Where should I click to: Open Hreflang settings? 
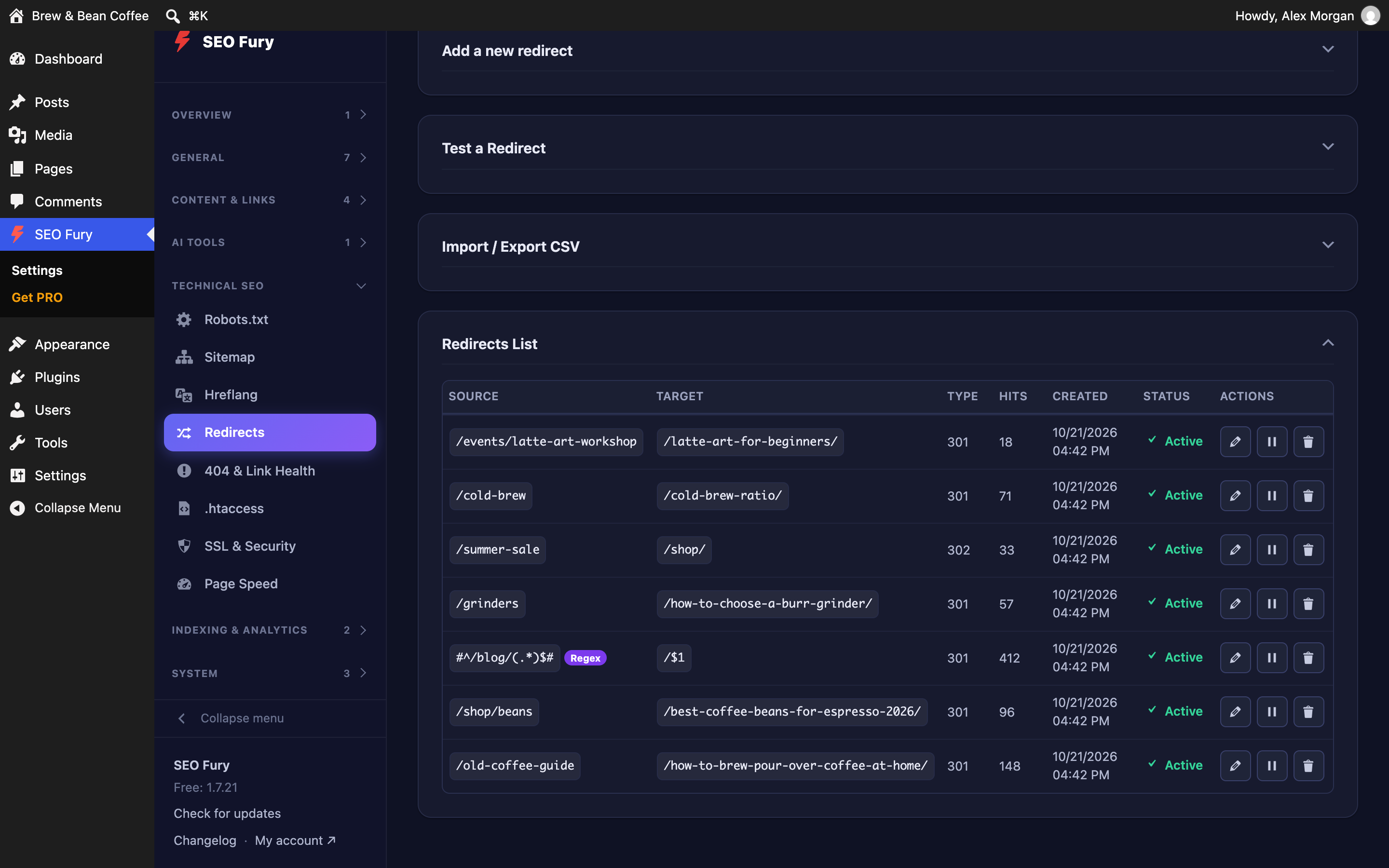(270, 395)
